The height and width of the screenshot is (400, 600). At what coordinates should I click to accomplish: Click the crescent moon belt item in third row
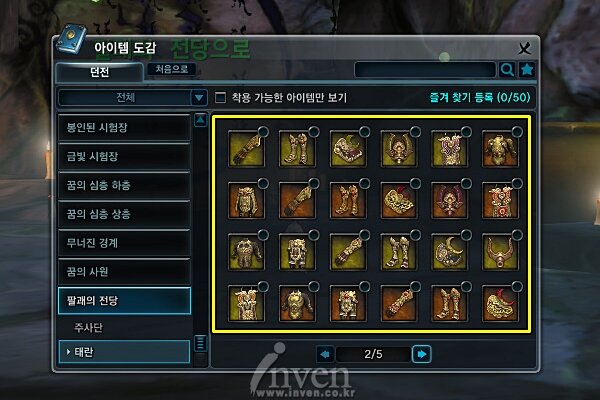coord(449,251)
